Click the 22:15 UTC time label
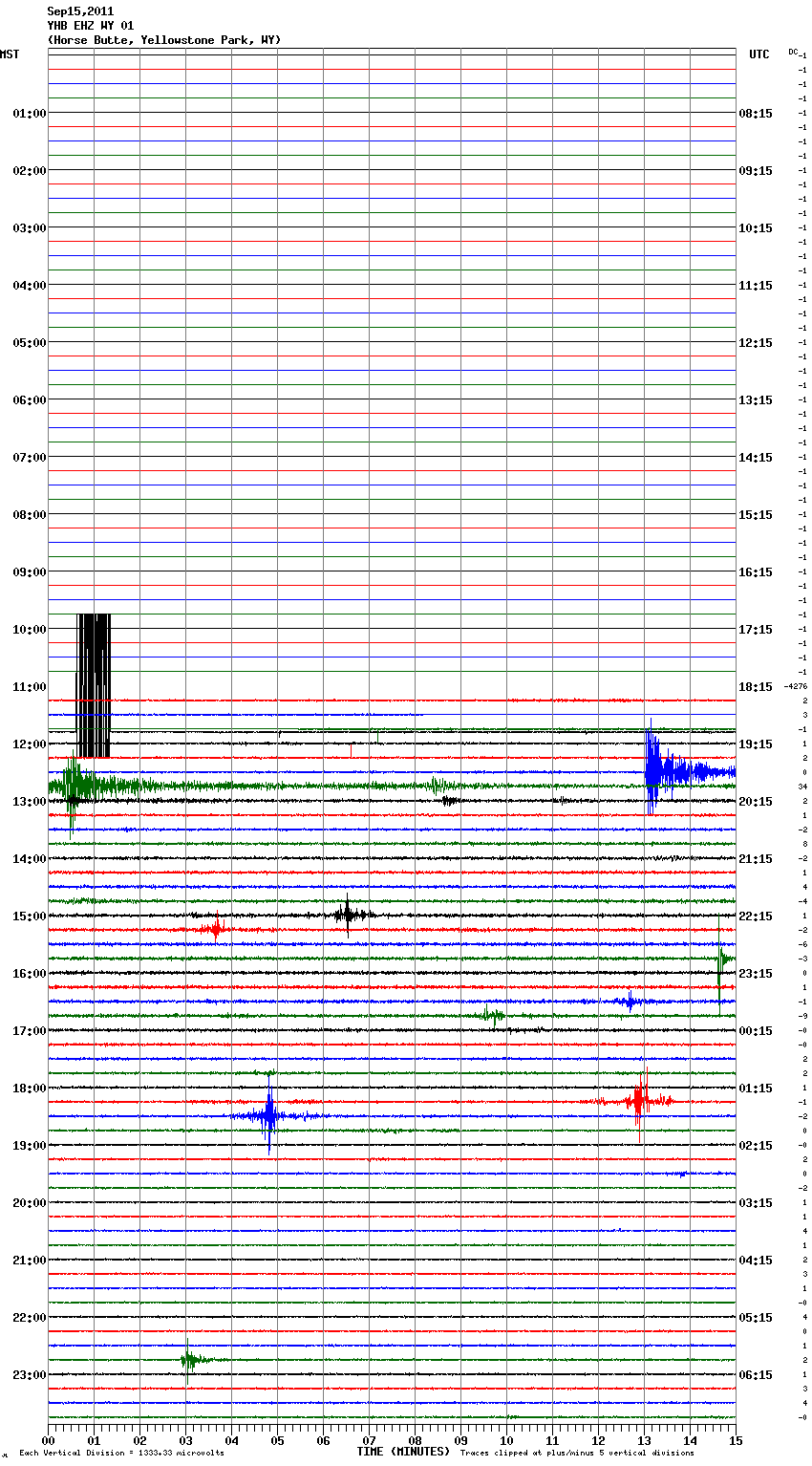812x1466 pixels. click(756, 916)
